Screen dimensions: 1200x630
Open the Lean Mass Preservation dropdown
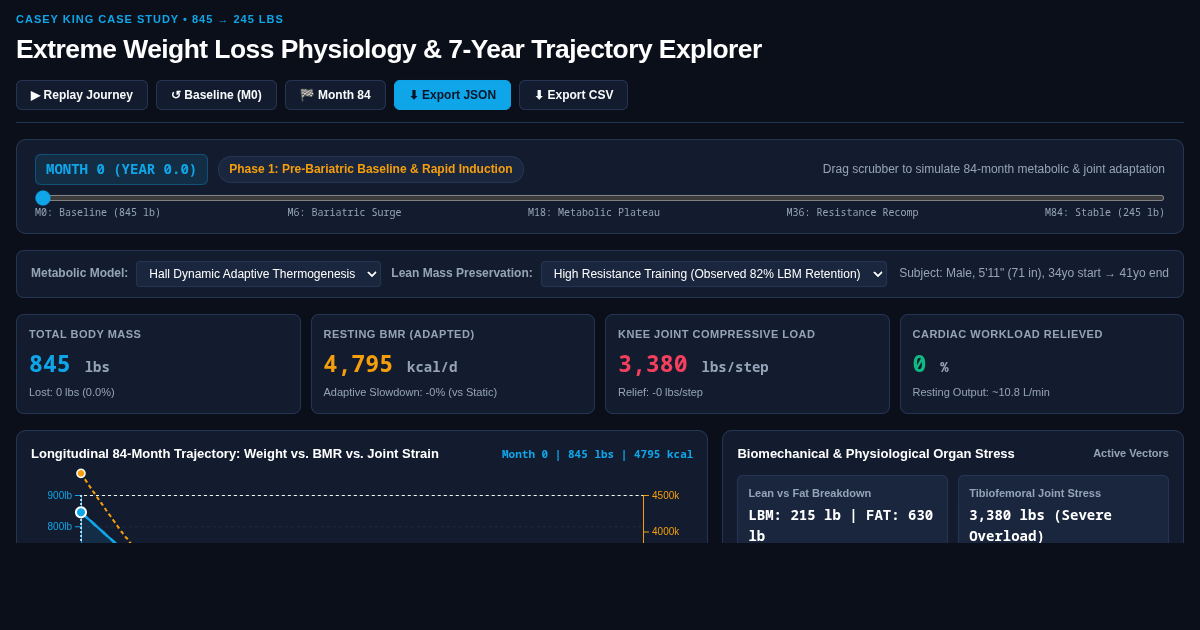(714, 274)
